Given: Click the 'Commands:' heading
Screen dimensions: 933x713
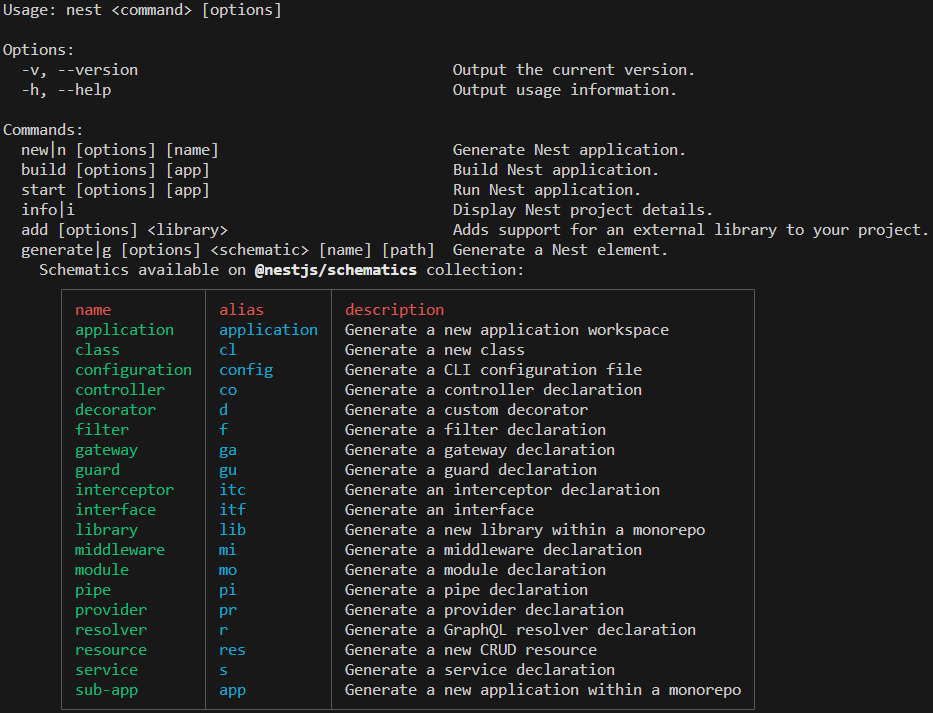Looking at the screenshot, I should pyautogui.click(x=43, y=130).
